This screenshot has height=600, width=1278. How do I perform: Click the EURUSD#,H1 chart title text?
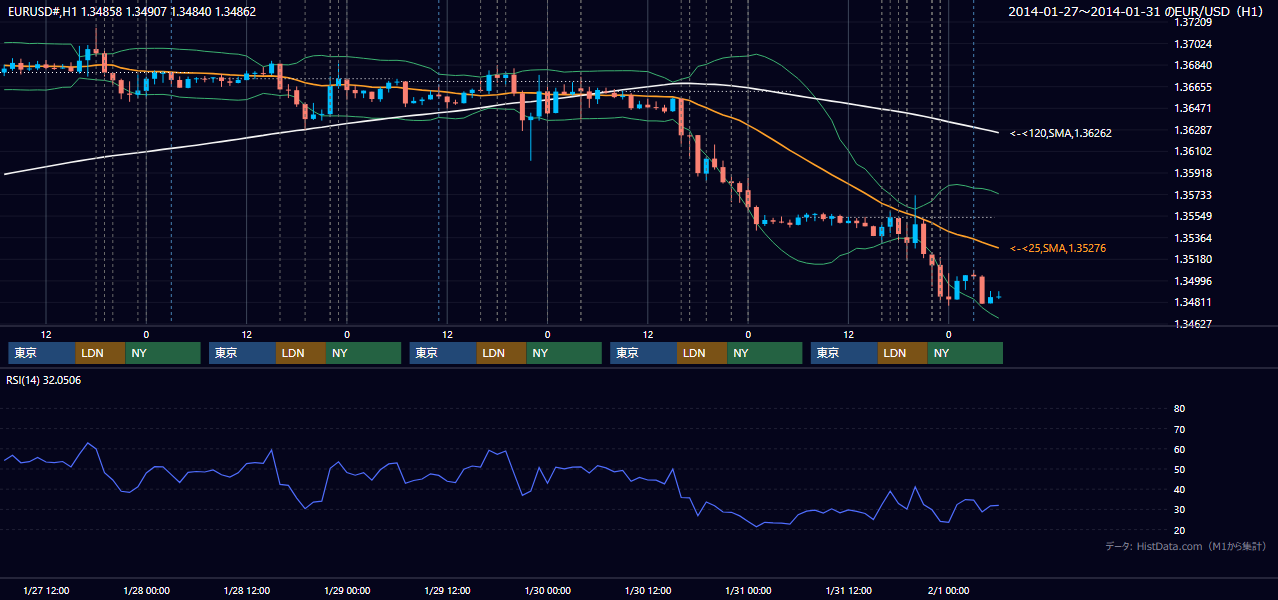point(131,12)
